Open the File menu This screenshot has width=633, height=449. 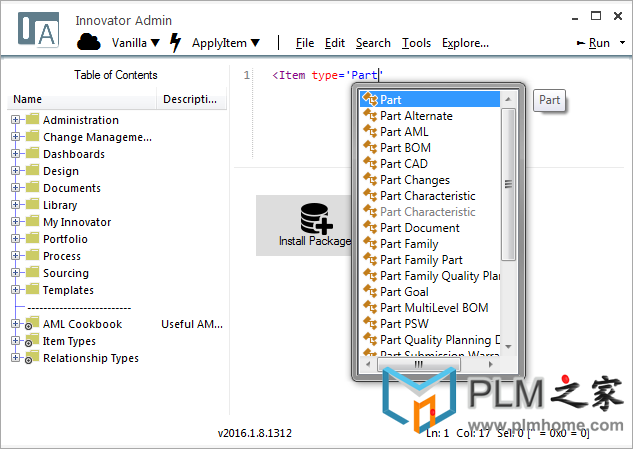click(x=305, y=43)
